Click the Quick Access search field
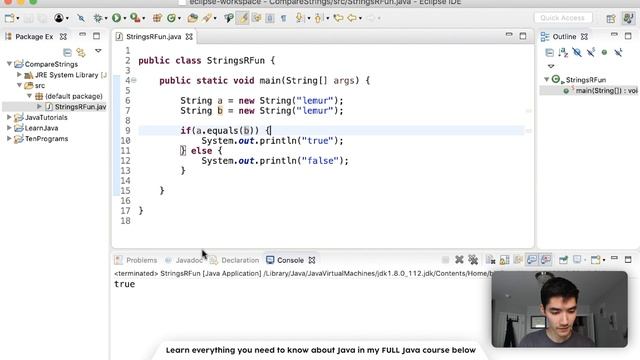 [x=562, y=18]
